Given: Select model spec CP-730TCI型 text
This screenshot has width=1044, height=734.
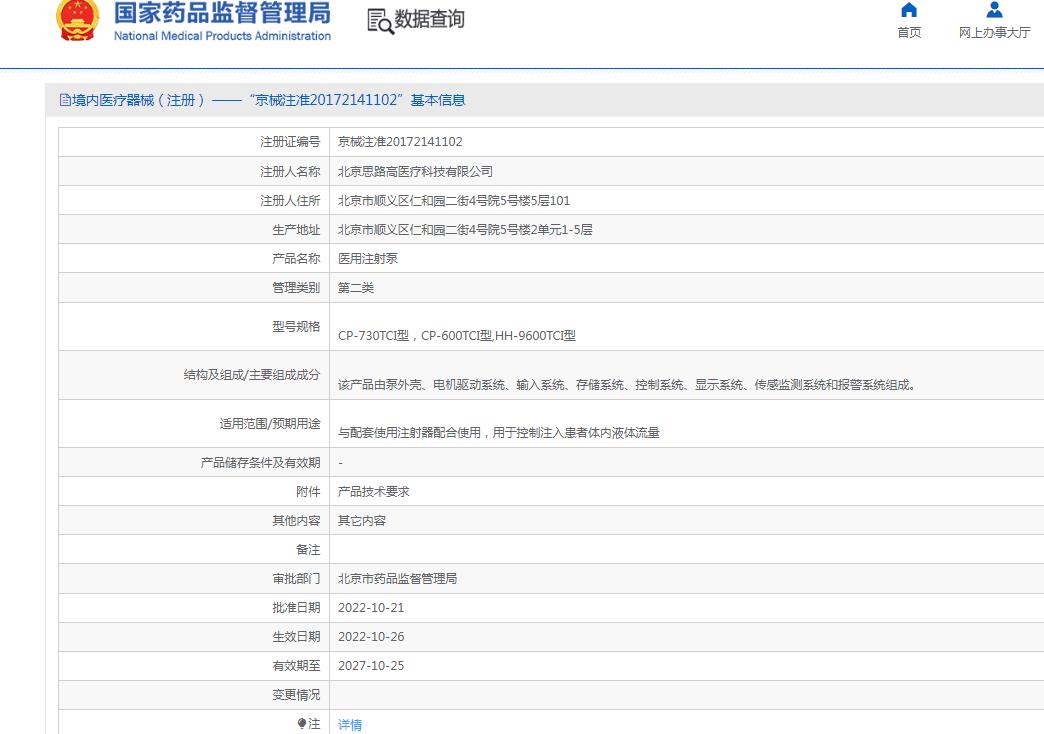Looking at the screenshot, I should click(373, 336).
